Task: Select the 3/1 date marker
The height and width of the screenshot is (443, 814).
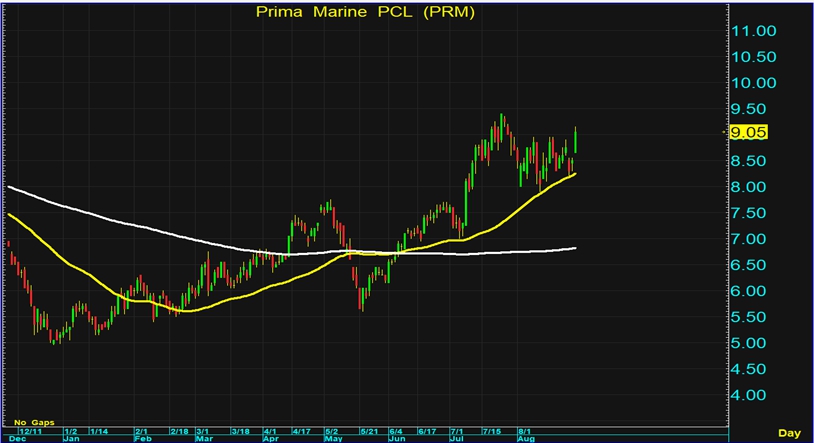Action: point(202,432)
